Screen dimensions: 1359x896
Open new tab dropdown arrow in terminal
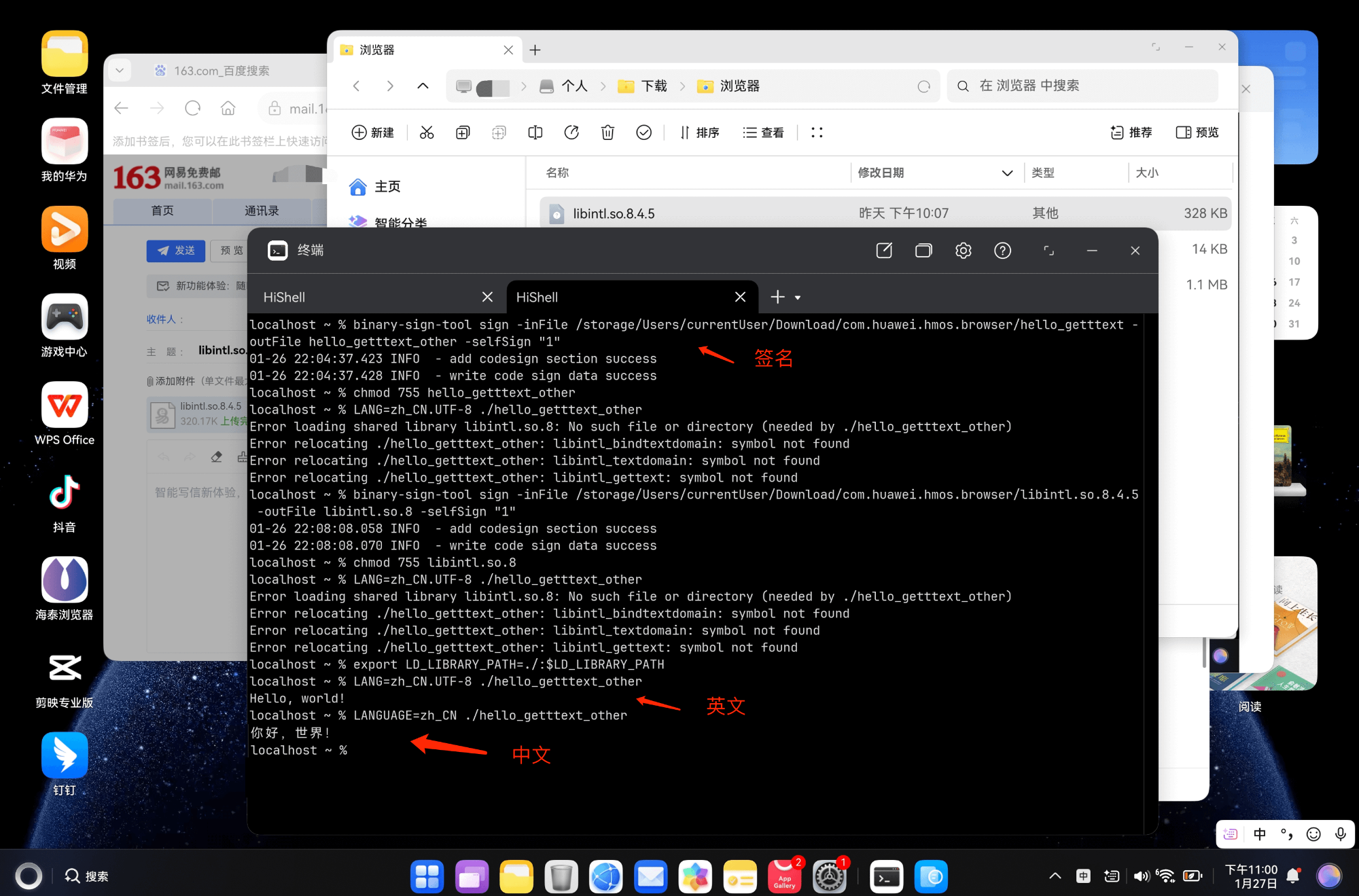pos(798,298)
